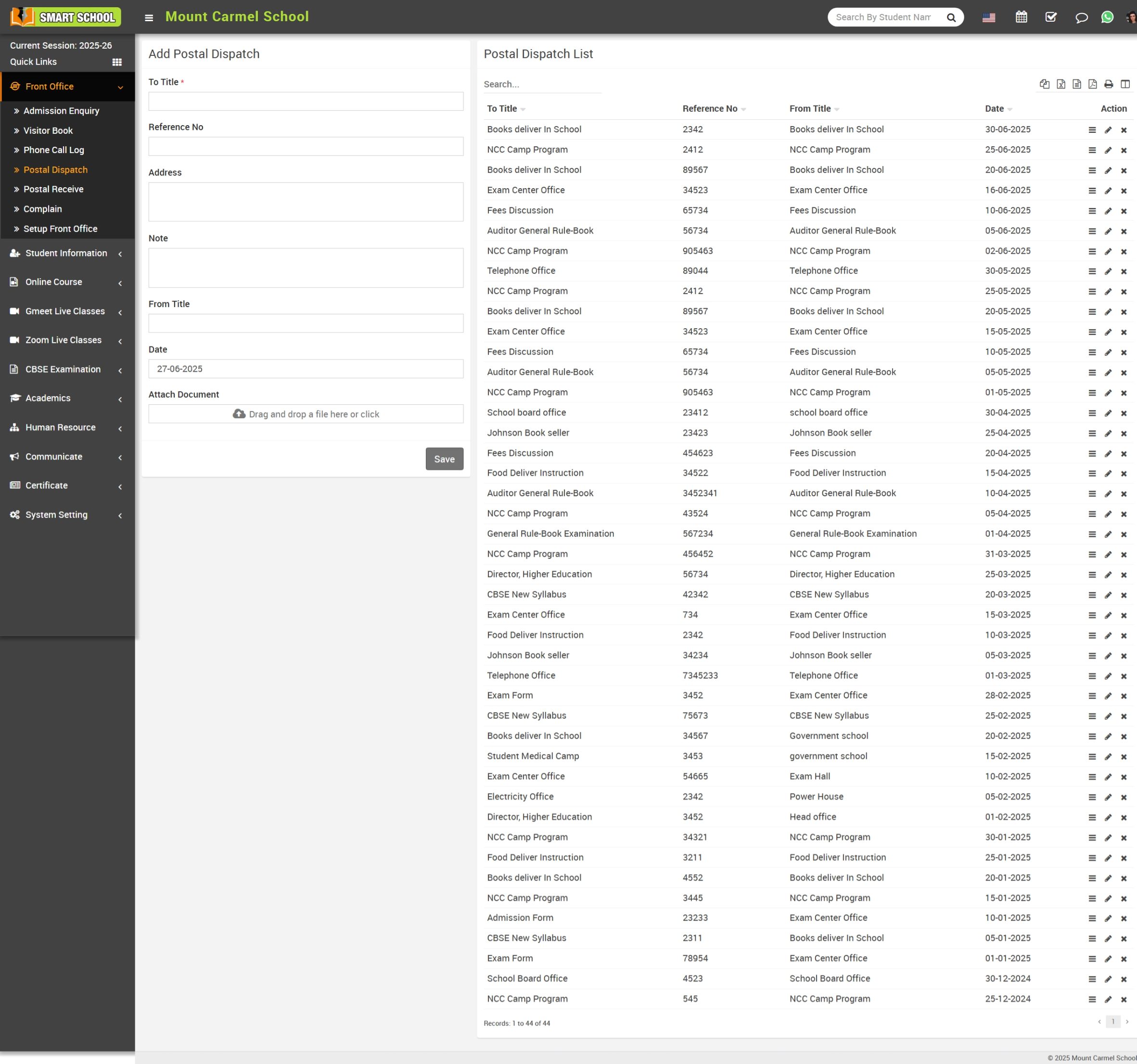
Task: Expand the Academics menu
Action: point(67,398)
